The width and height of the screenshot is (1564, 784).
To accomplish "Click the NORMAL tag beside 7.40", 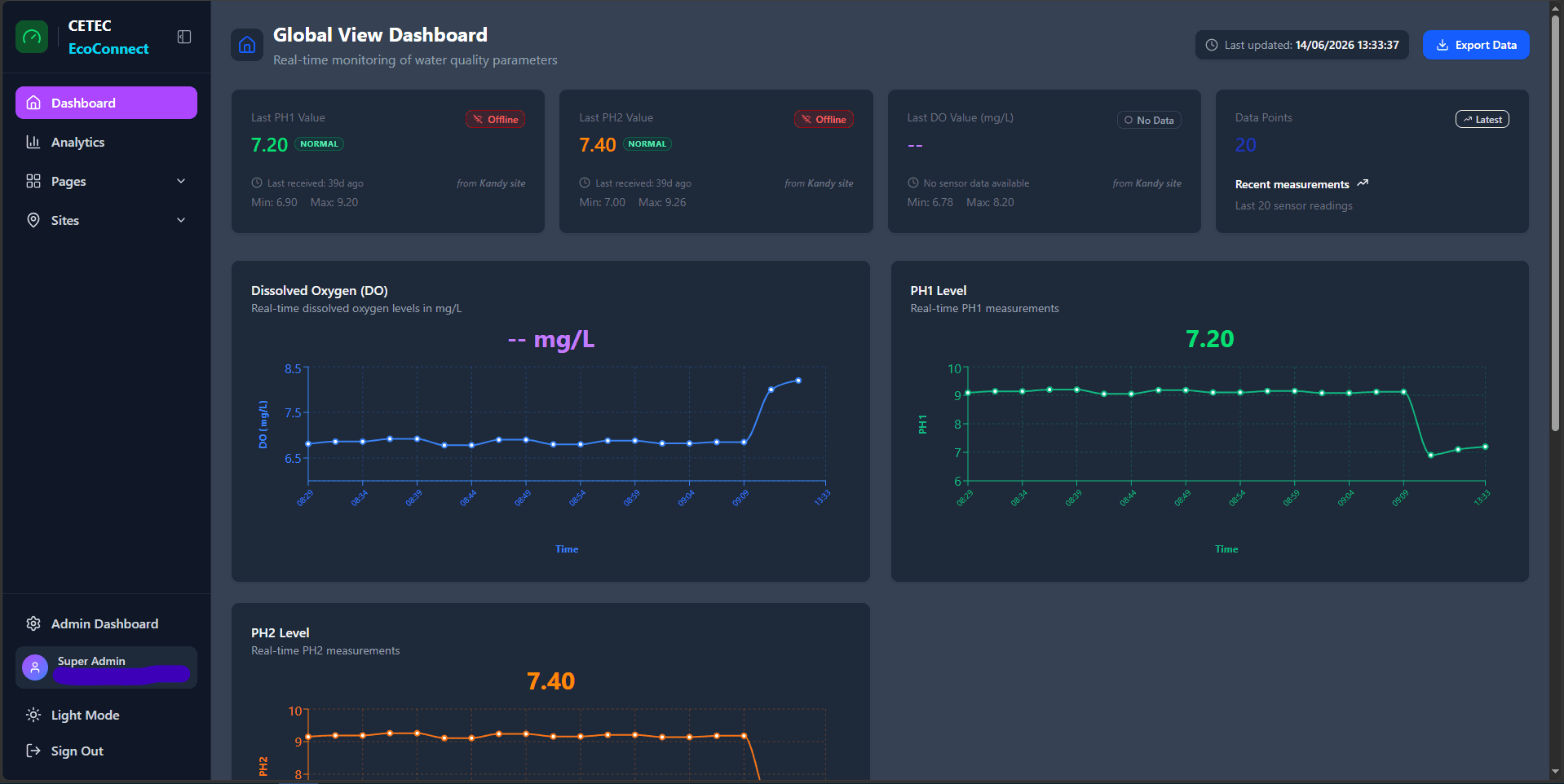I will click(647, 143).
